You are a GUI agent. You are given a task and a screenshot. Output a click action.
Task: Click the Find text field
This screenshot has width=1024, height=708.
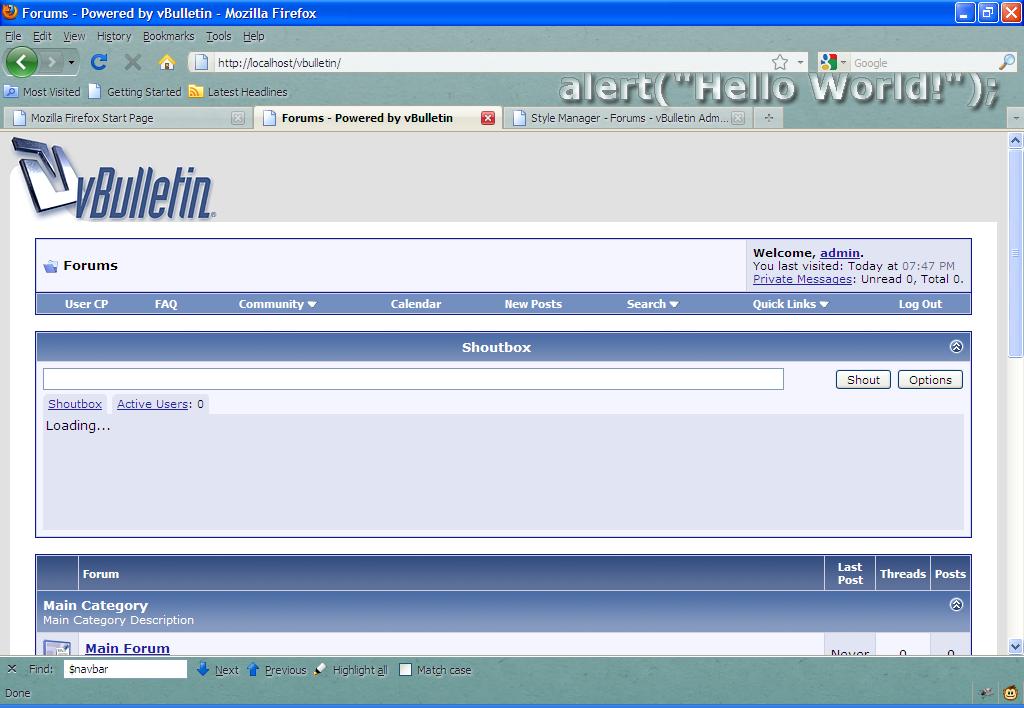click(x=125, y=669)
